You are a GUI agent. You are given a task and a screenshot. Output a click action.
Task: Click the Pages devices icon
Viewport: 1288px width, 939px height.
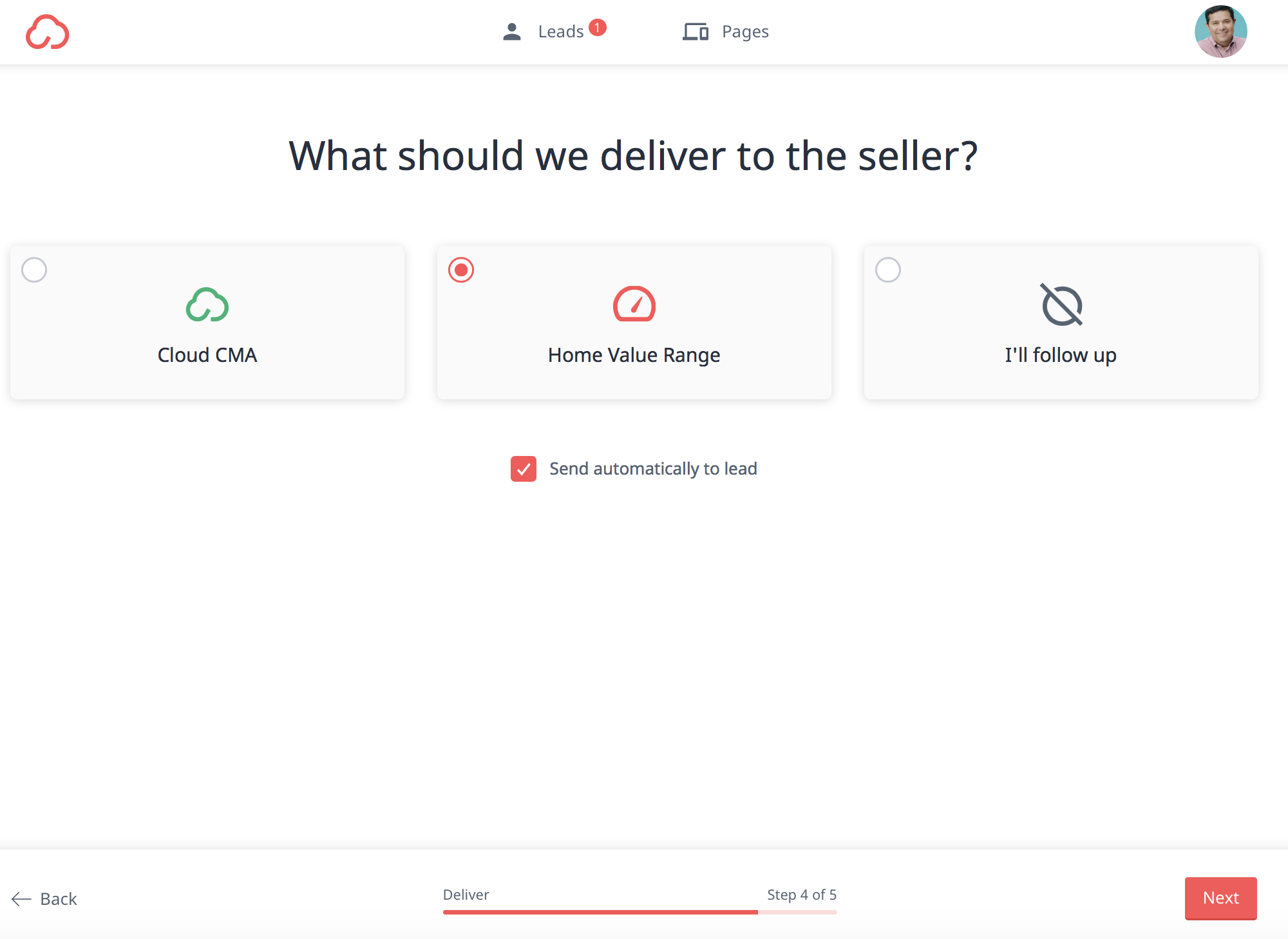click(696, 32)
